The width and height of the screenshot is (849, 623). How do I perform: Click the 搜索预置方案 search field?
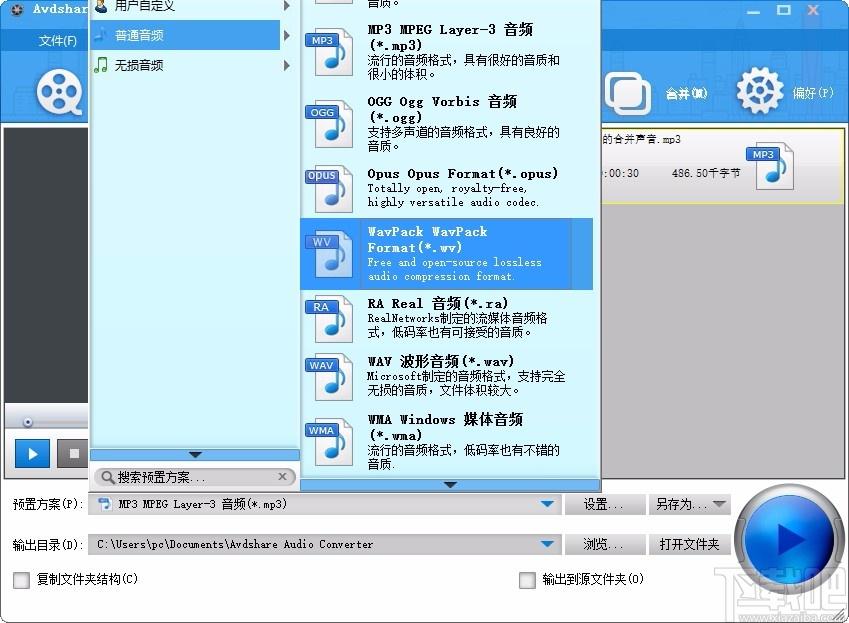[194, 477]
